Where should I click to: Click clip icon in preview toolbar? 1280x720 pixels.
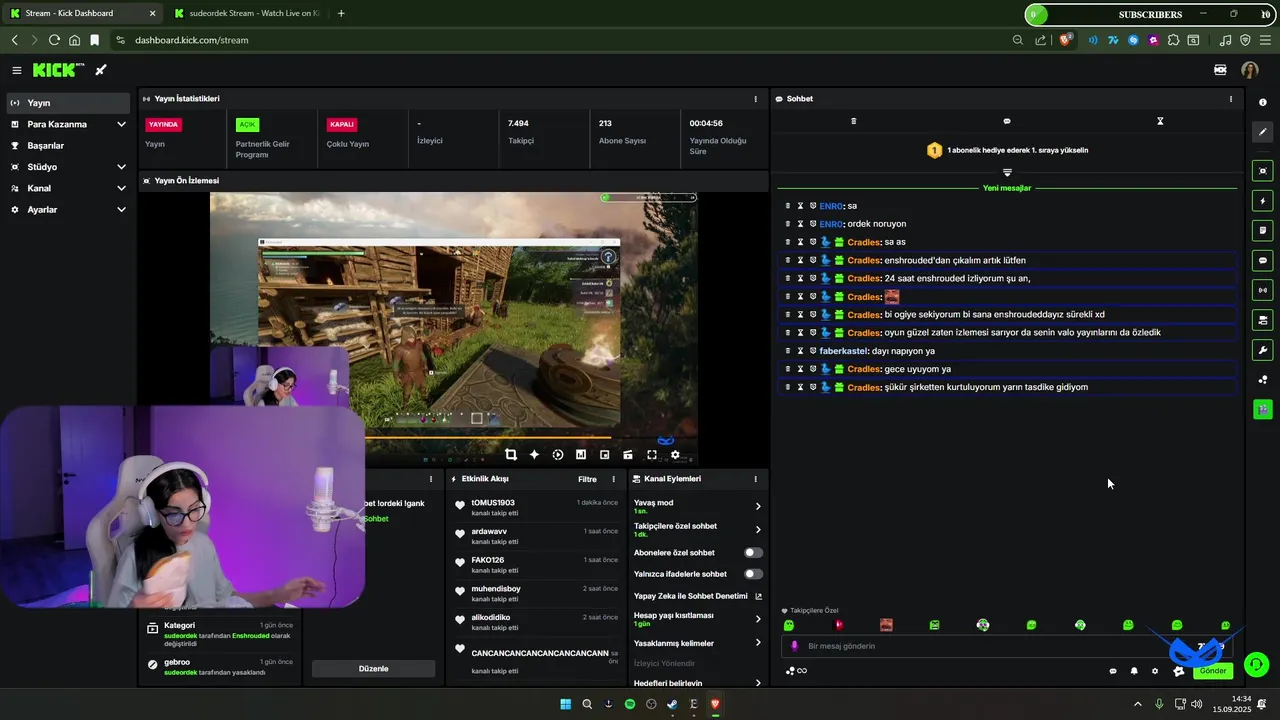click(628, 455)
